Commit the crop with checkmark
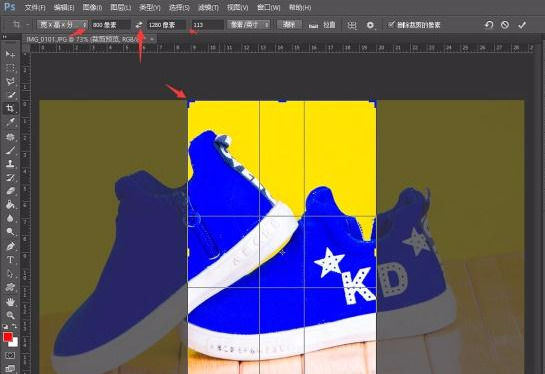545x374 pixels. 522,25
